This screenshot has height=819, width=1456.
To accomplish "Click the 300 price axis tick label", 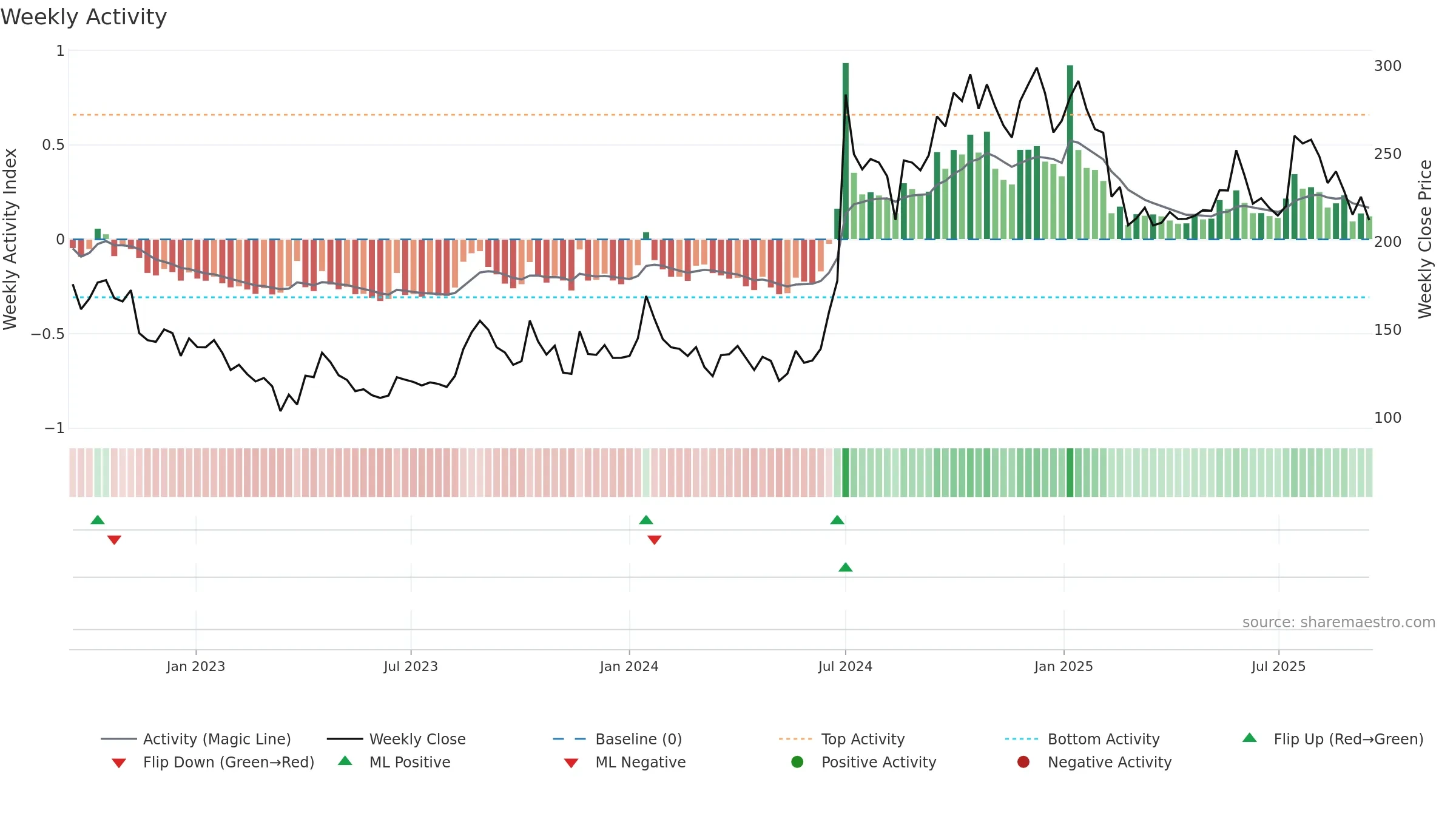I will 1387,66.
